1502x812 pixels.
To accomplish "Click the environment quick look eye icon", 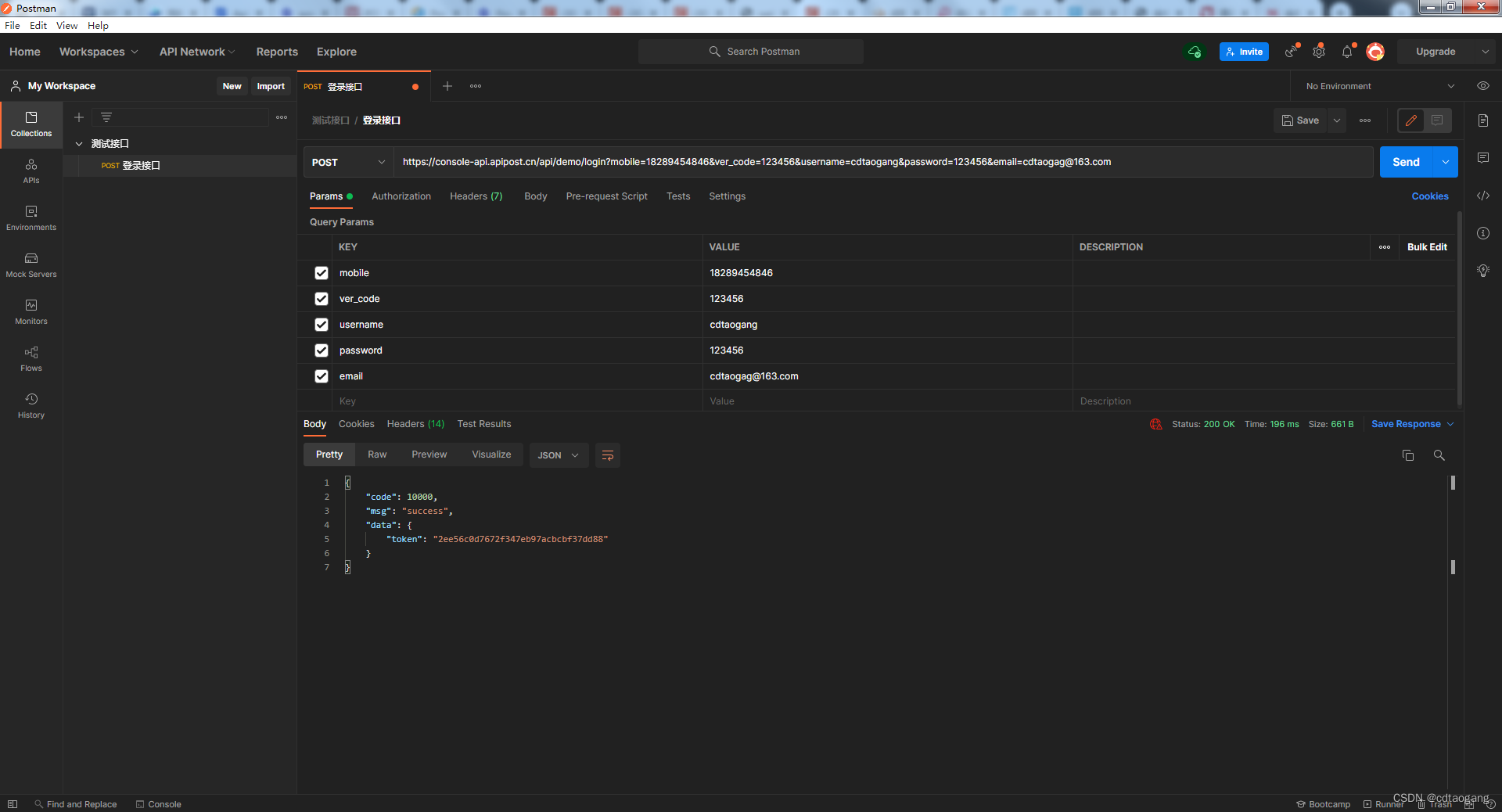I will [1482, 86].
